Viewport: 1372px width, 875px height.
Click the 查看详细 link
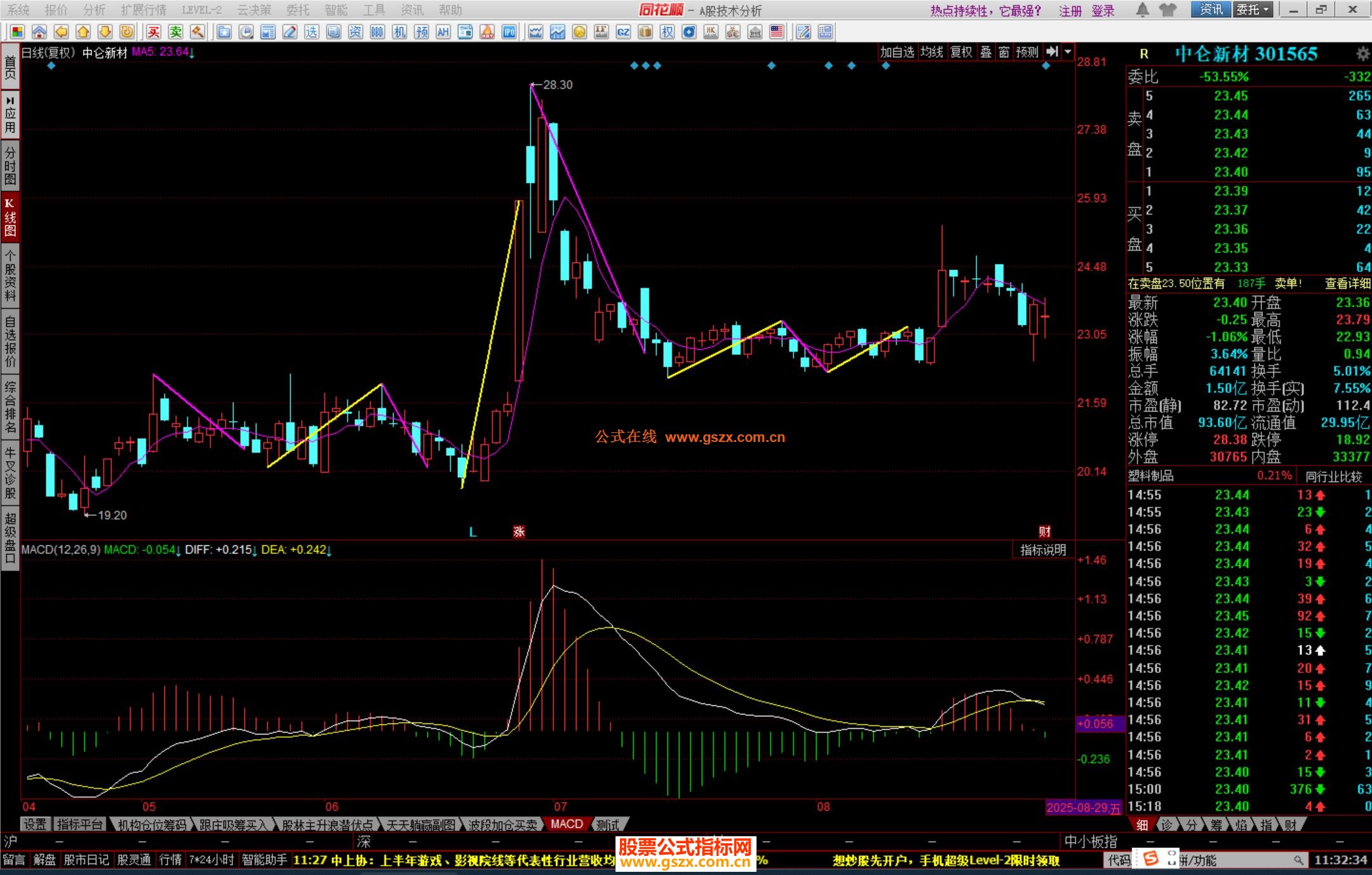1347,283
